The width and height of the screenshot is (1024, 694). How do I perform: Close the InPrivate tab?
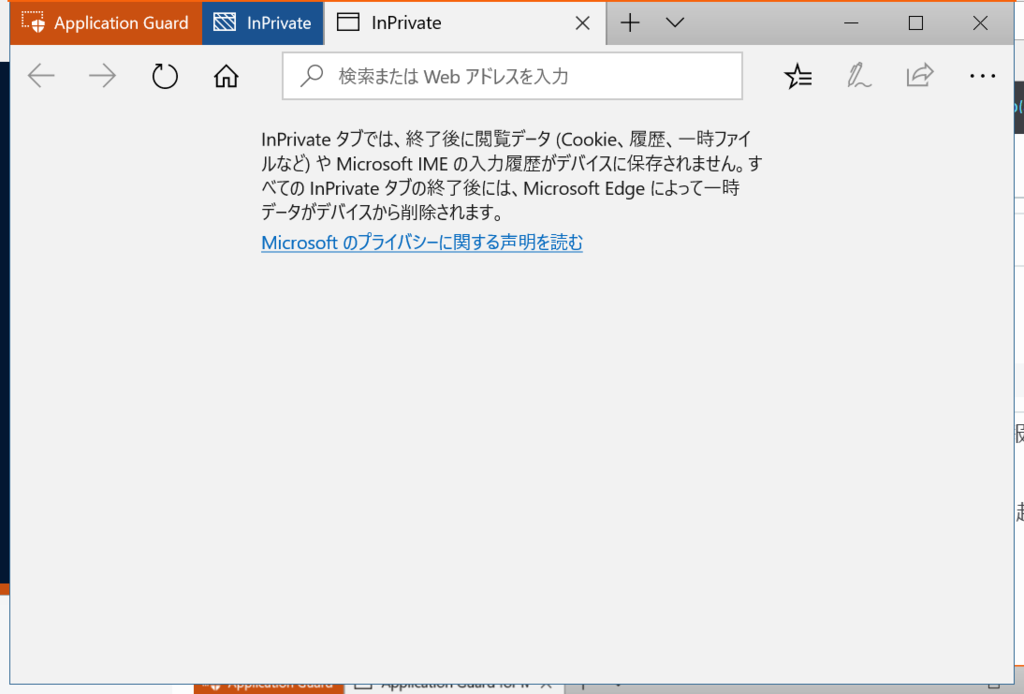pos(583,24)
